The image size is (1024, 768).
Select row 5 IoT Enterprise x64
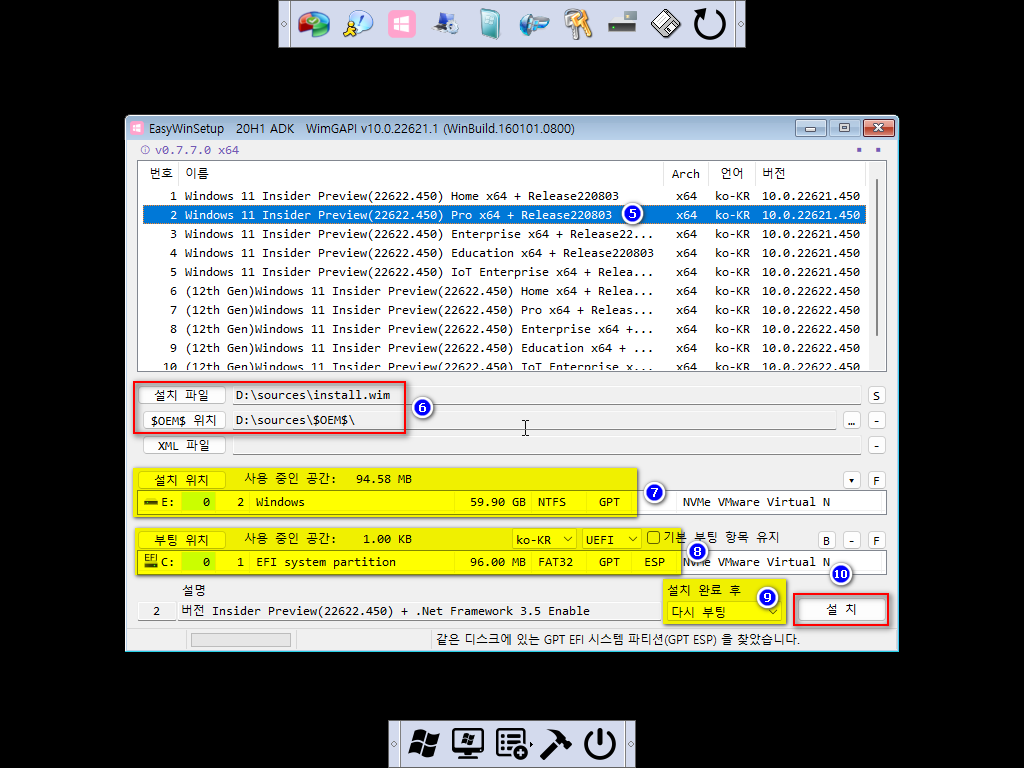click(504, 272)
